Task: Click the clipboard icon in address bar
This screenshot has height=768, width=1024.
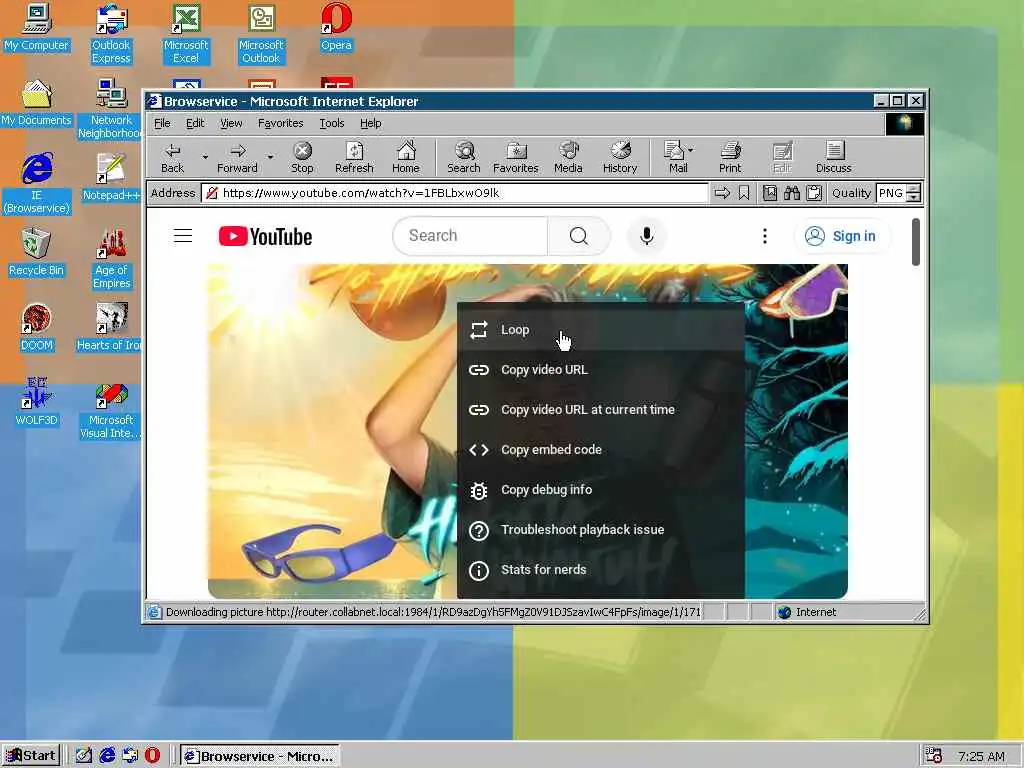Action: [814, 193]
